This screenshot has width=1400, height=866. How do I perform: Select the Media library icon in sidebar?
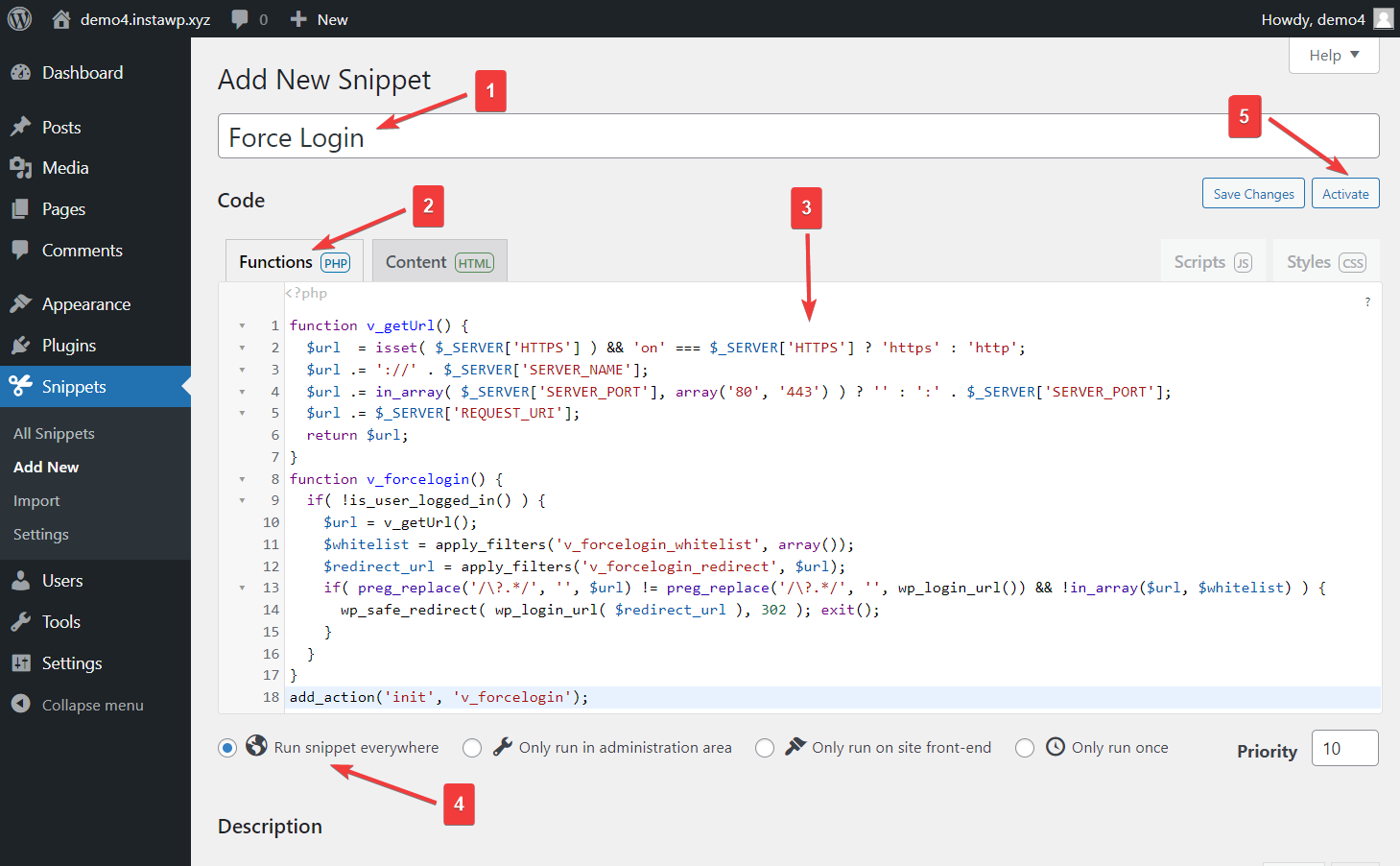(x=22, y=167)
